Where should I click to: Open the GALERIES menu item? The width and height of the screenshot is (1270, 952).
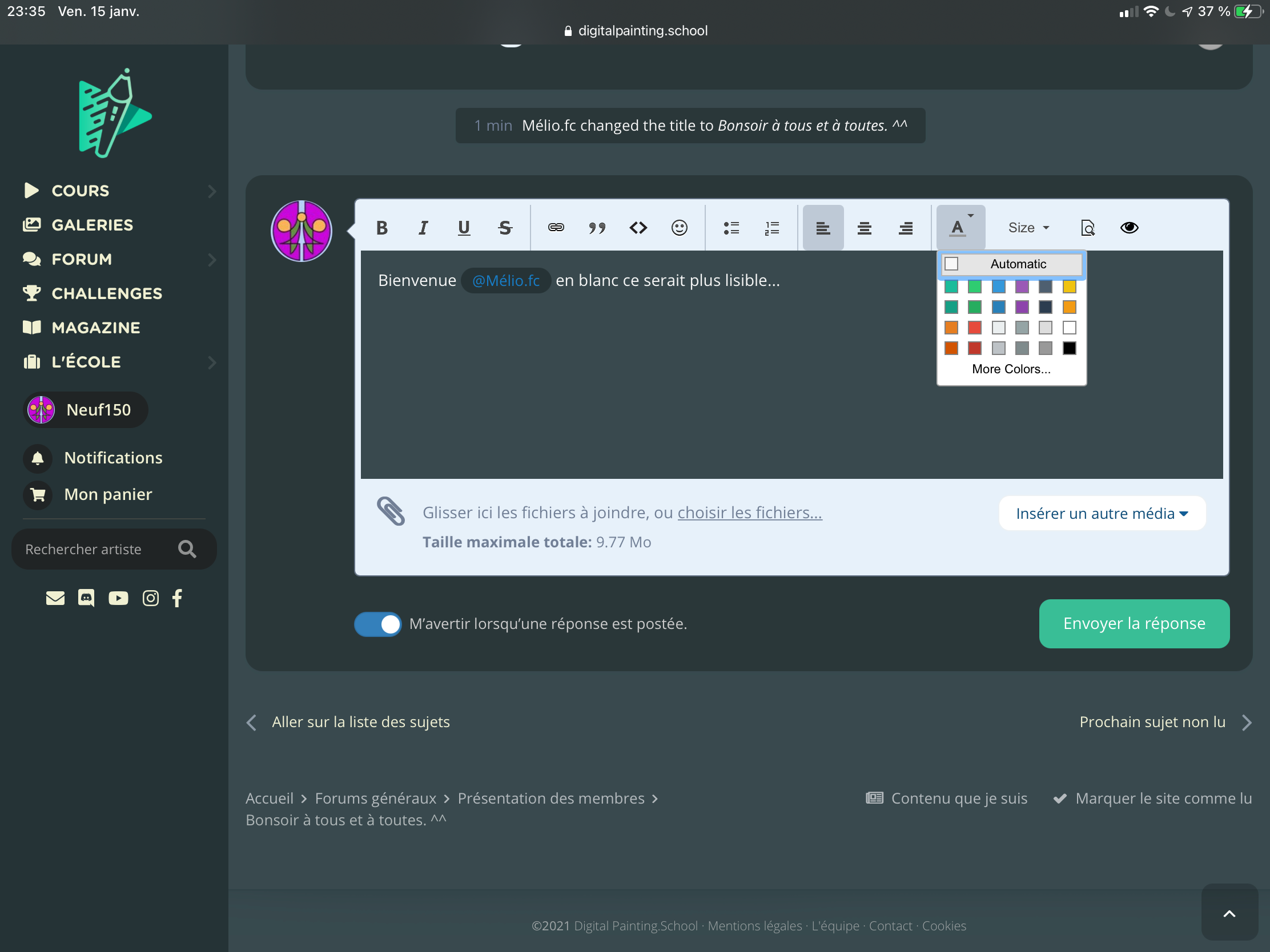[92, 225]
